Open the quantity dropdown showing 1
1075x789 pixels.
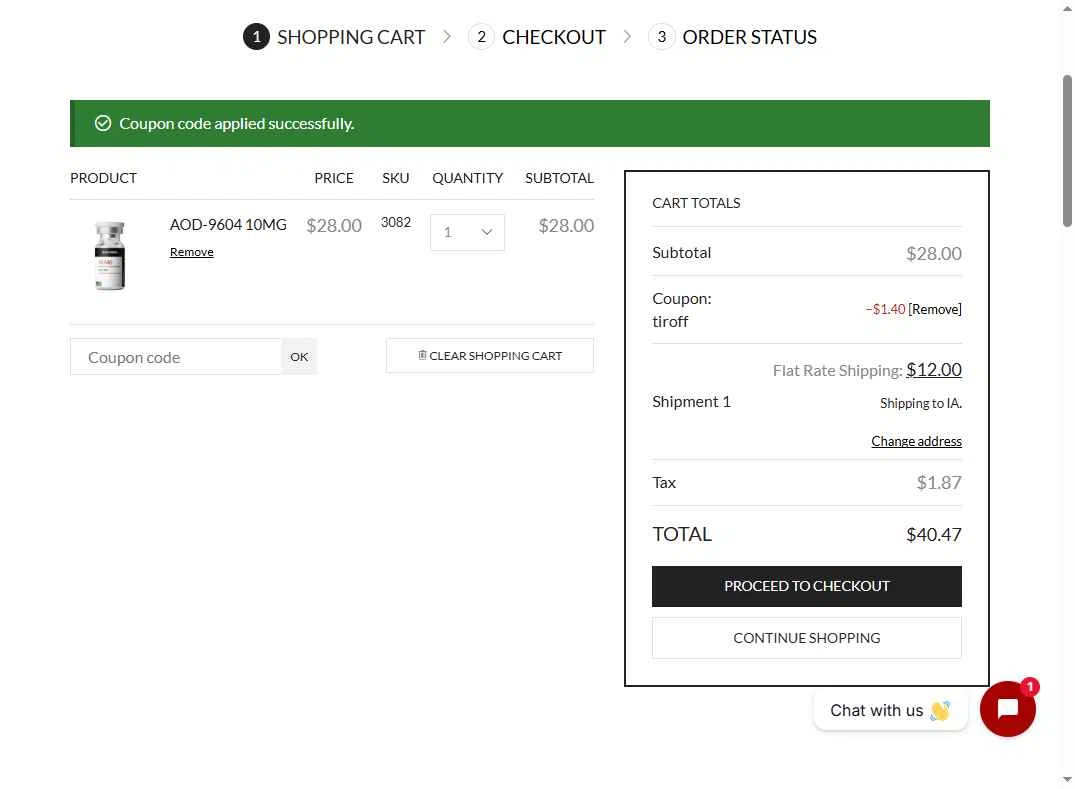tap(468, 232)
